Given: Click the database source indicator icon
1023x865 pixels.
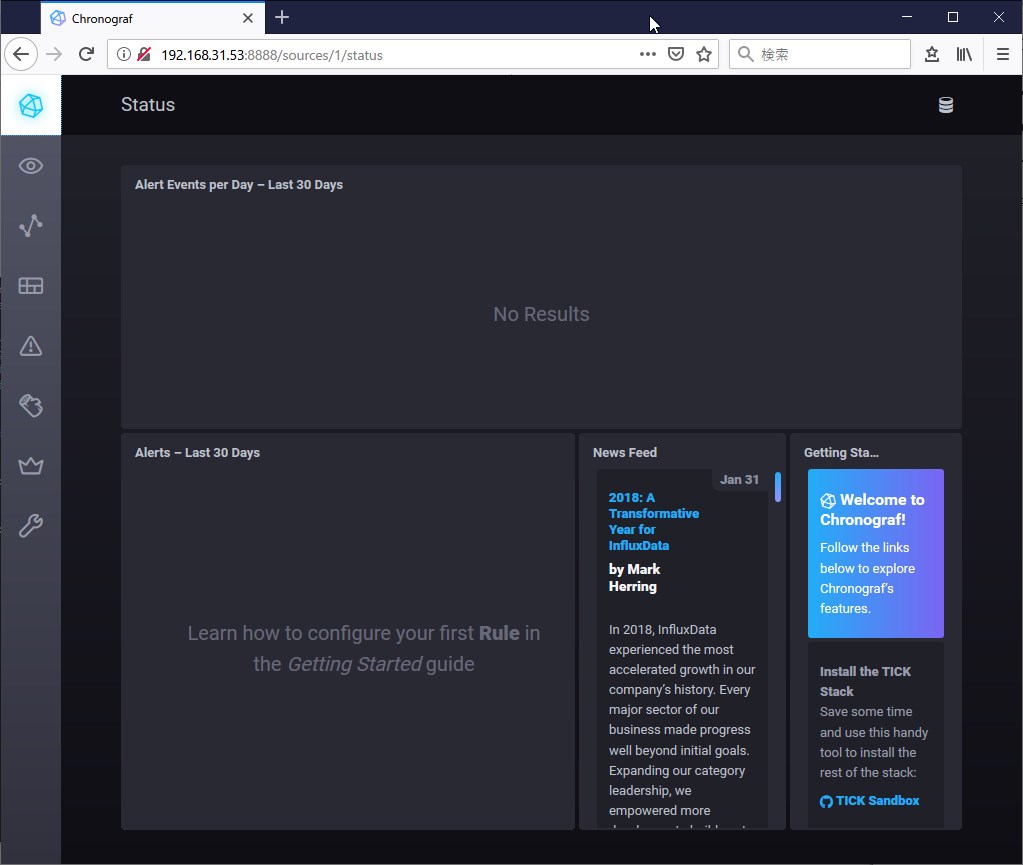Looking at the screenshot, I should [945, 105].
